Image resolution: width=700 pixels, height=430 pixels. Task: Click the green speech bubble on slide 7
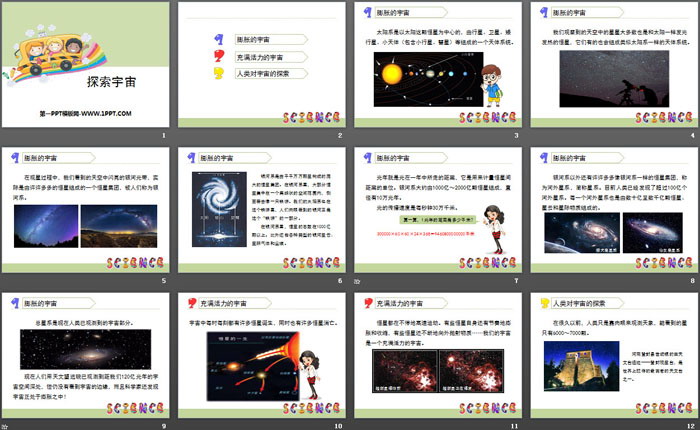[440, 220]
